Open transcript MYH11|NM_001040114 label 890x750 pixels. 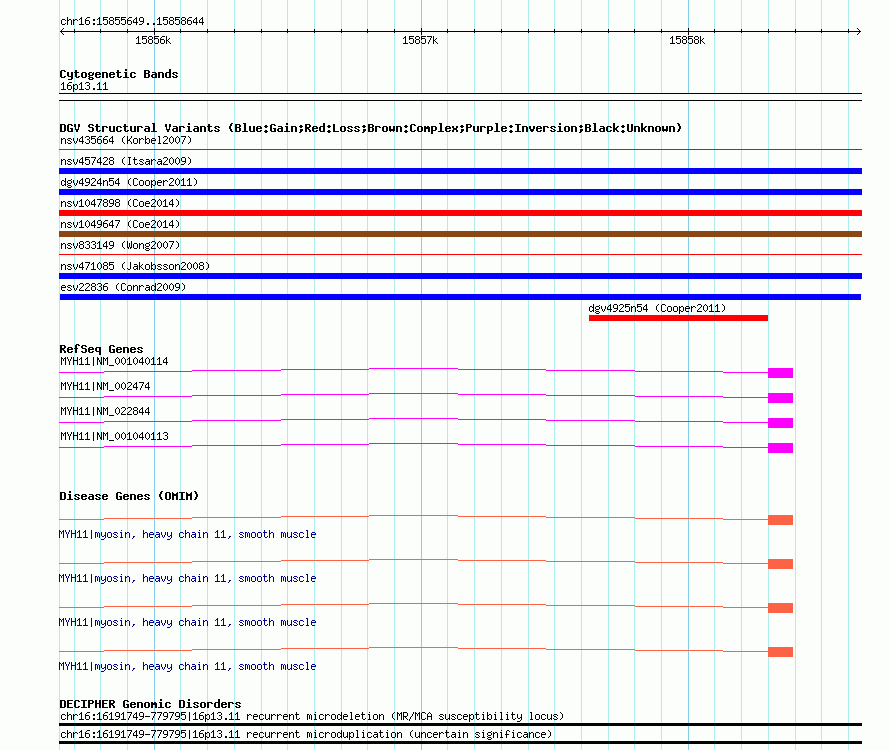pos(114,362)
